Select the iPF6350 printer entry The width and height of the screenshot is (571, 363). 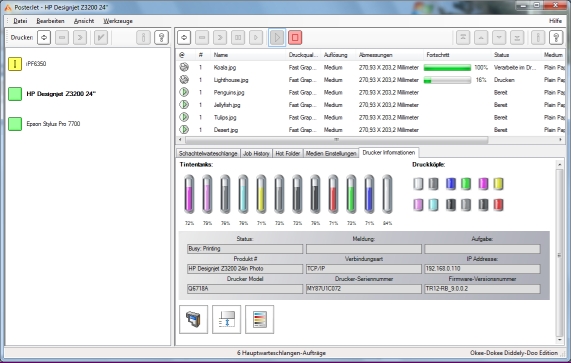pyautogui.click(x=36, y=64)
